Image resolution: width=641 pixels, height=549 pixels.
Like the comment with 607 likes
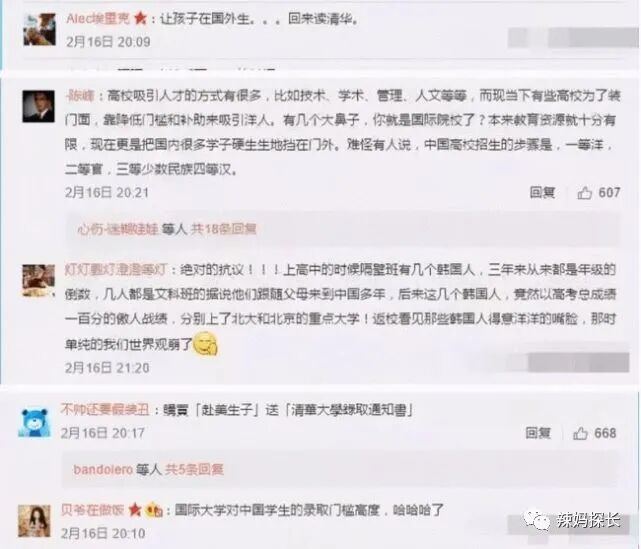[x=585, y=193]
